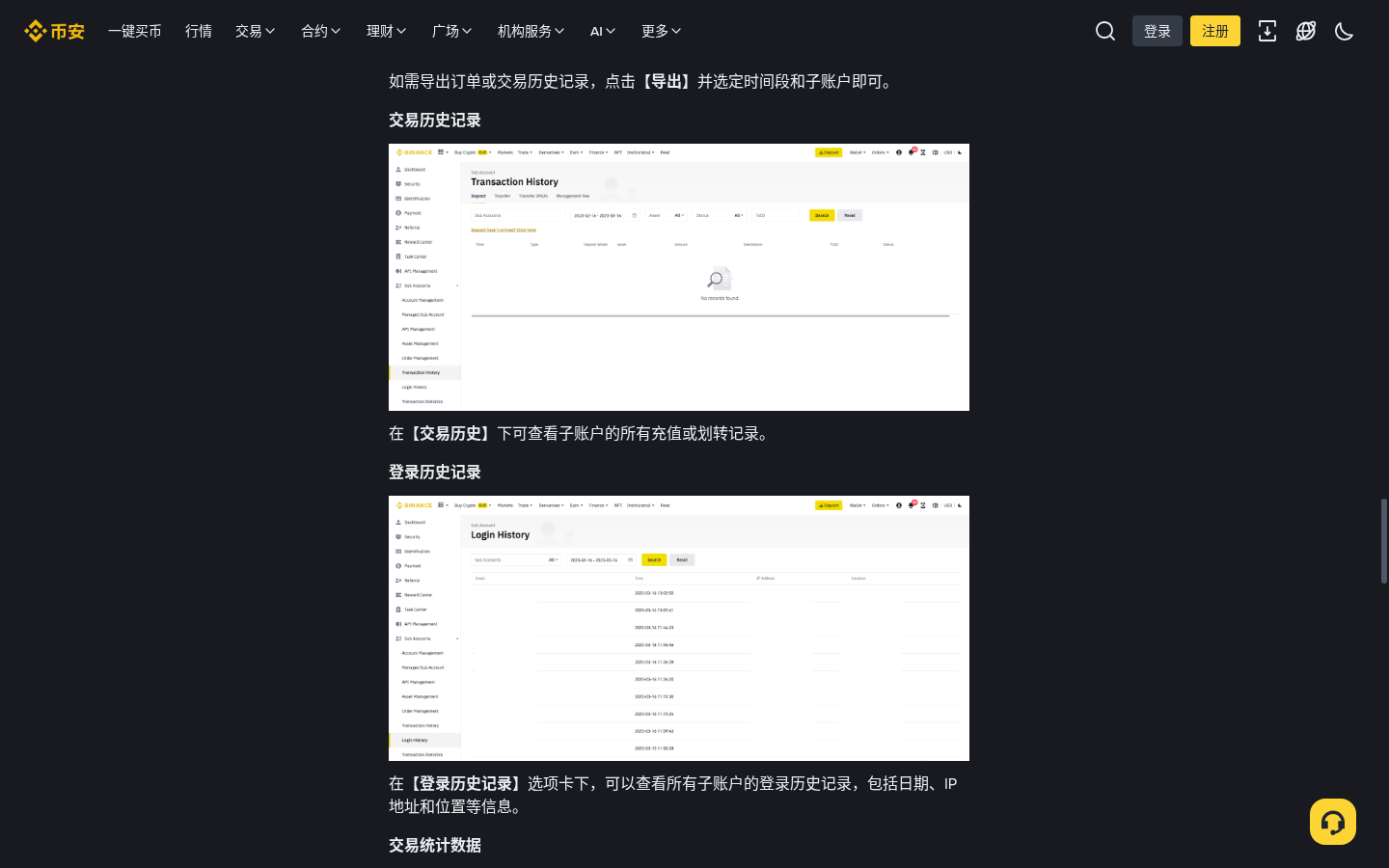Expand the 广场 dropdown
This screenshot has width=1389, height=868.
click(452, 31)
